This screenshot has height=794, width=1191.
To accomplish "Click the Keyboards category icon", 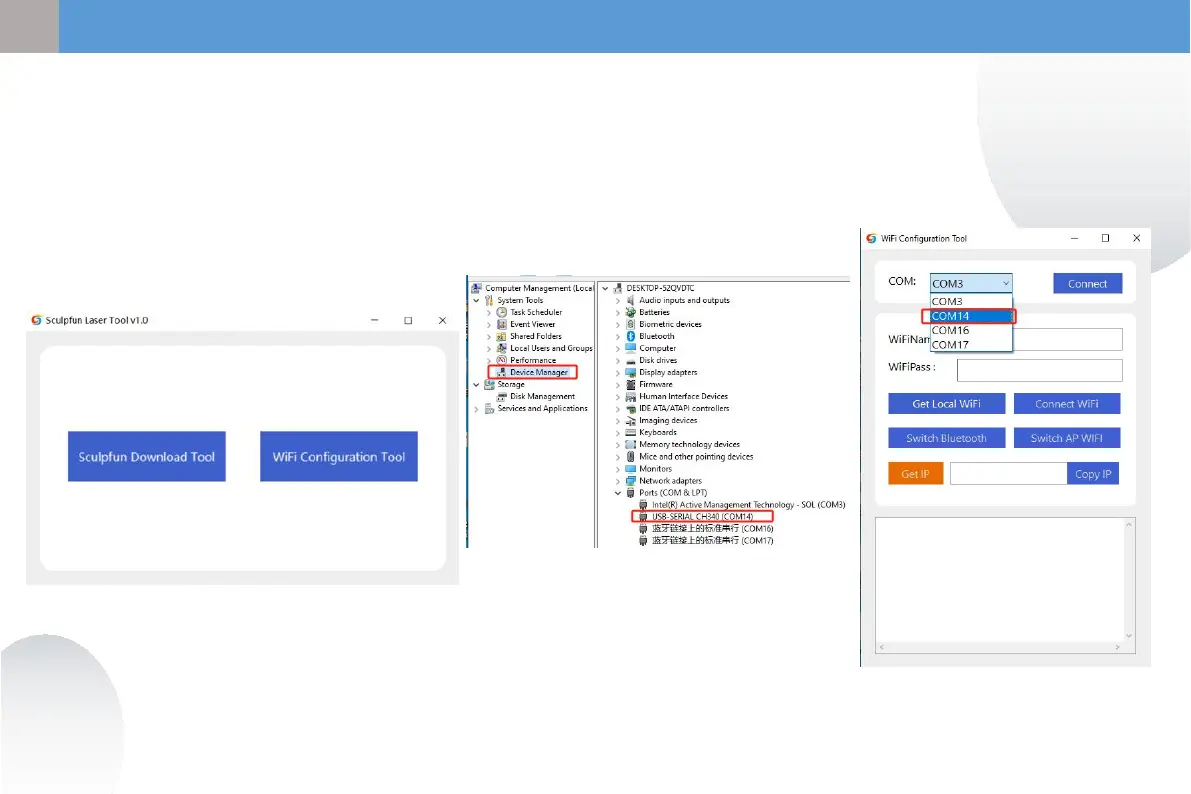I will [630, 432].
